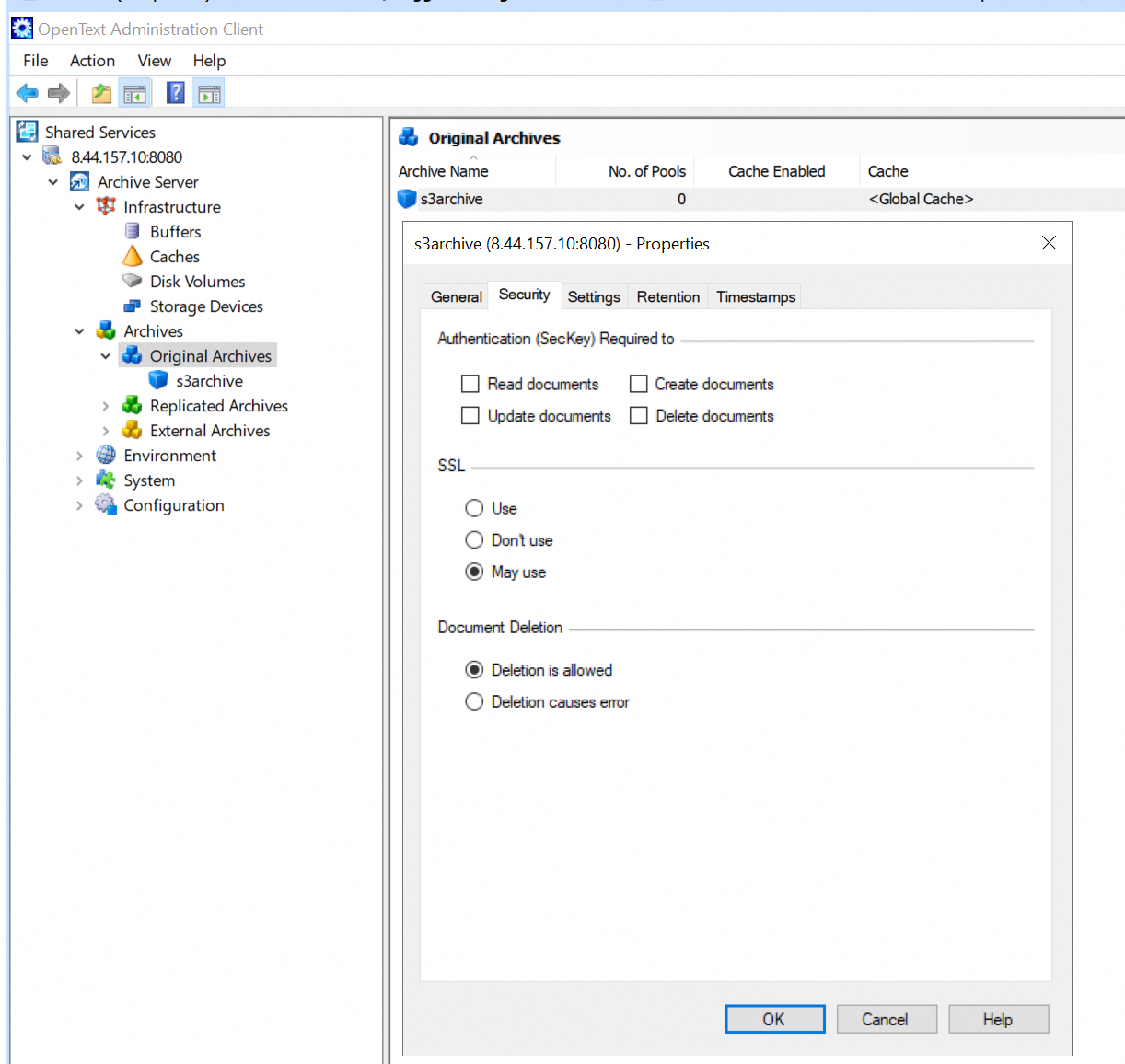Open the View menu

click(x=155, y=61)
